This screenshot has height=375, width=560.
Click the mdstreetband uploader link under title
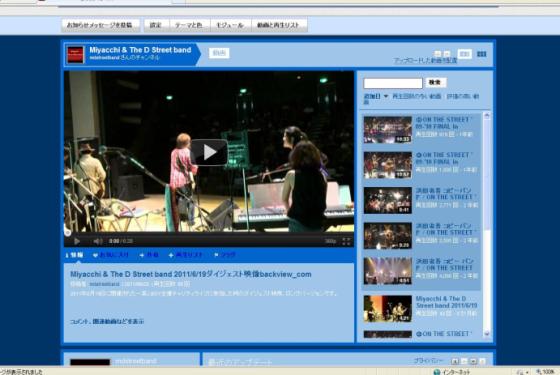[104, 284]
